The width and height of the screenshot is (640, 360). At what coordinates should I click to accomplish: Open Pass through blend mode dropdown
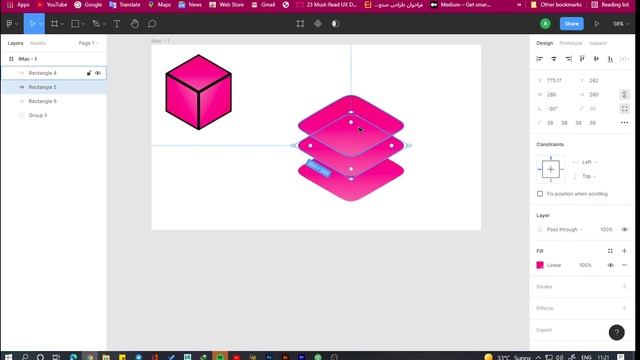click(x=564, y=229)
